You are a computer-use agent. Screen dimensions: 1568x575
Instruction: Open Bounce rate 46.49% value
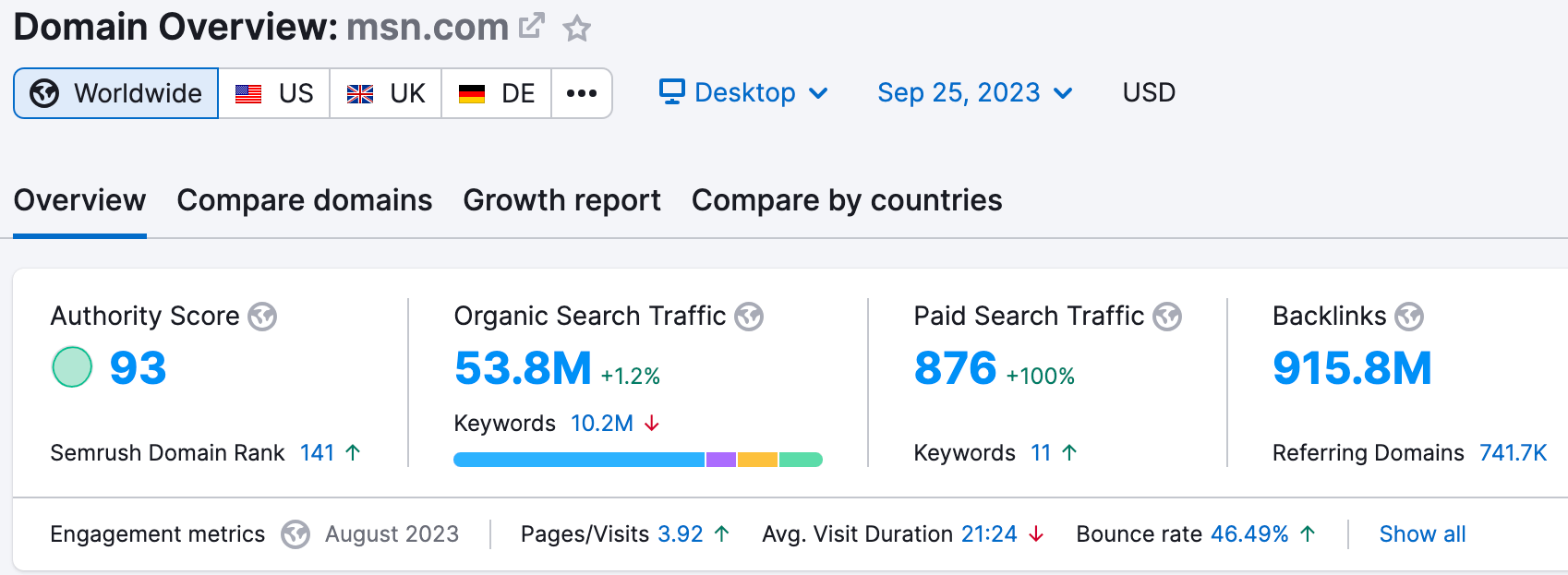click(x=1249, y=534)
